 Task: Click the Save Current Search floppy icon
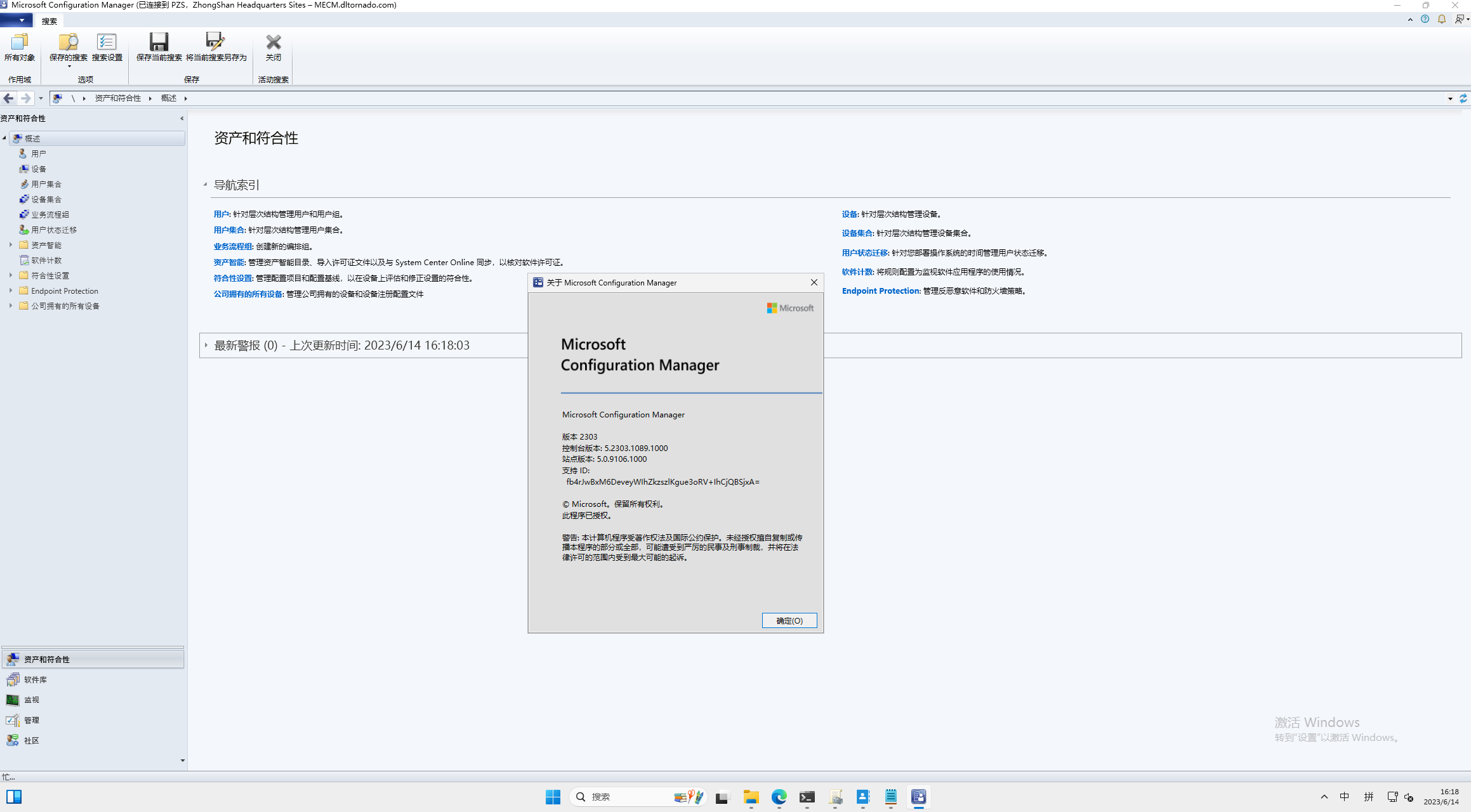pyautogui.click(x=159, y=43)
